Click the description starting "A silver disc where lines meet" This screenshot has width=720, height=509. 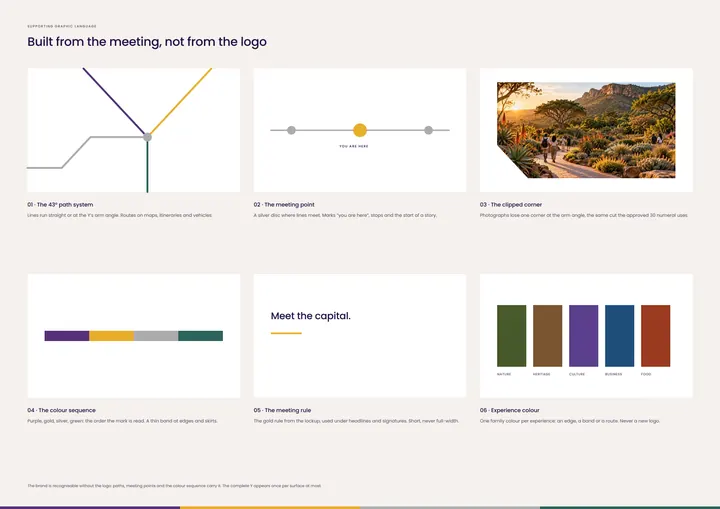345,215
